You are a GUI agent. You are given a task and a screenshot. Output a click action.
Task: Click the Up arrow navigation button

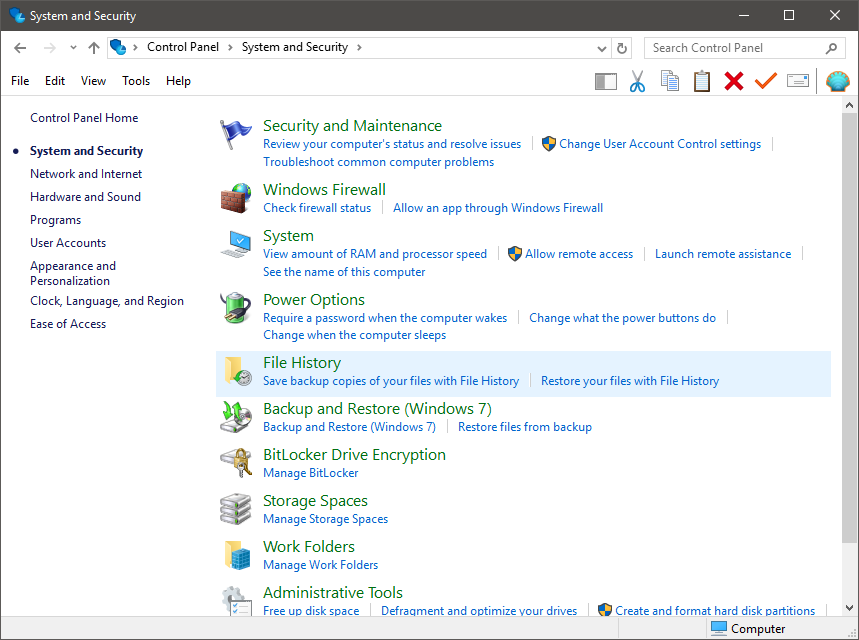[x=94, y=48]
